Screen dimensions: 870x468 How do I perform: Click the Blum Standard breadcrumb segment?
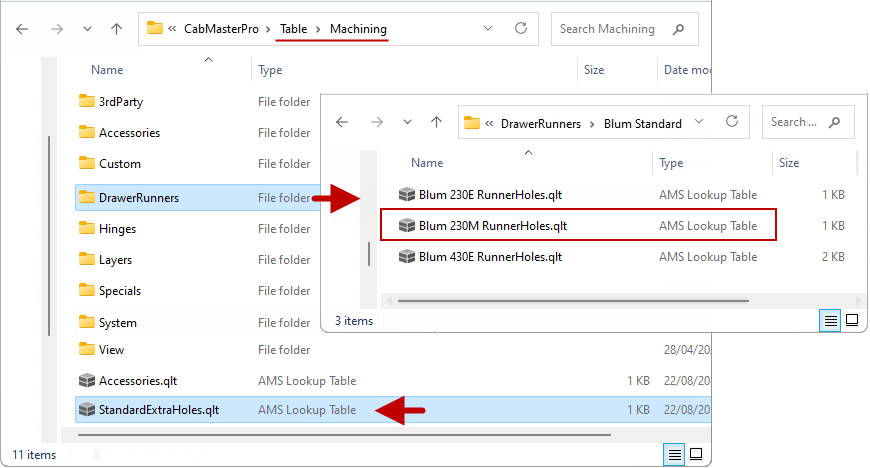tap(643, 124)
